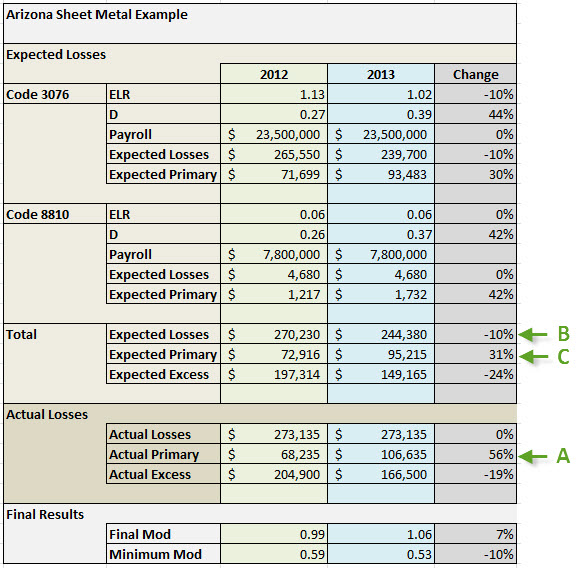Select Code 3076 D value 0.27
The width and height of the screenshot is (587, 568).
274,114
